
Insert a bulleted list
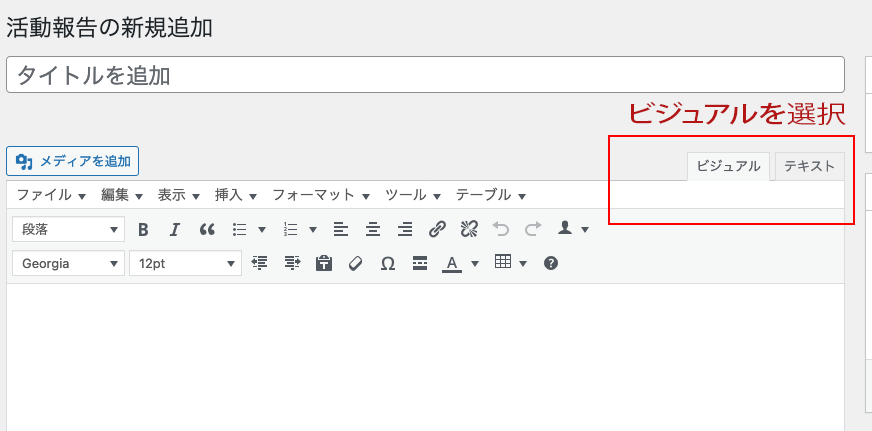(x=239, y=229)
